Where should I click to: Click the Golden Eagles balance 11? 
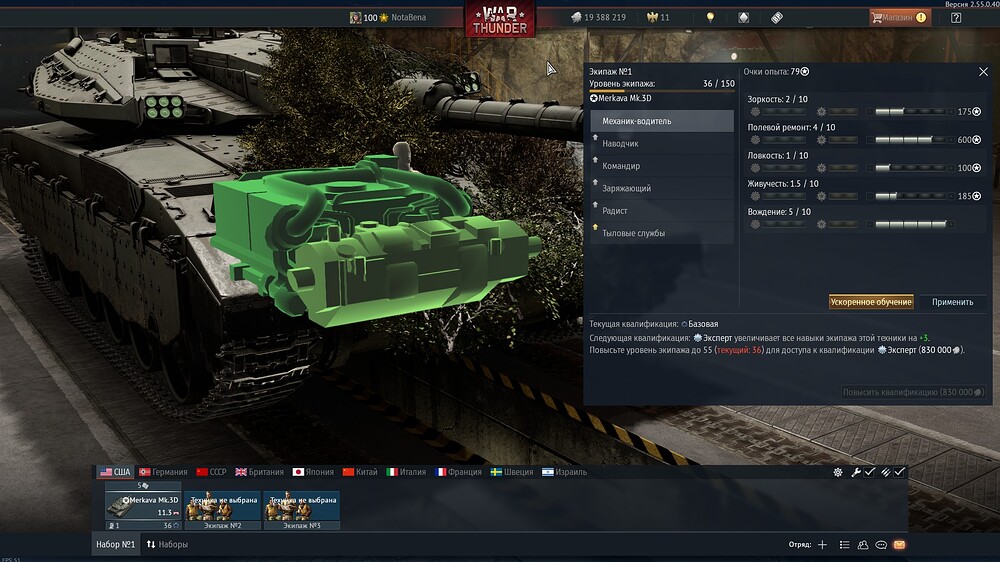(658, 18)
